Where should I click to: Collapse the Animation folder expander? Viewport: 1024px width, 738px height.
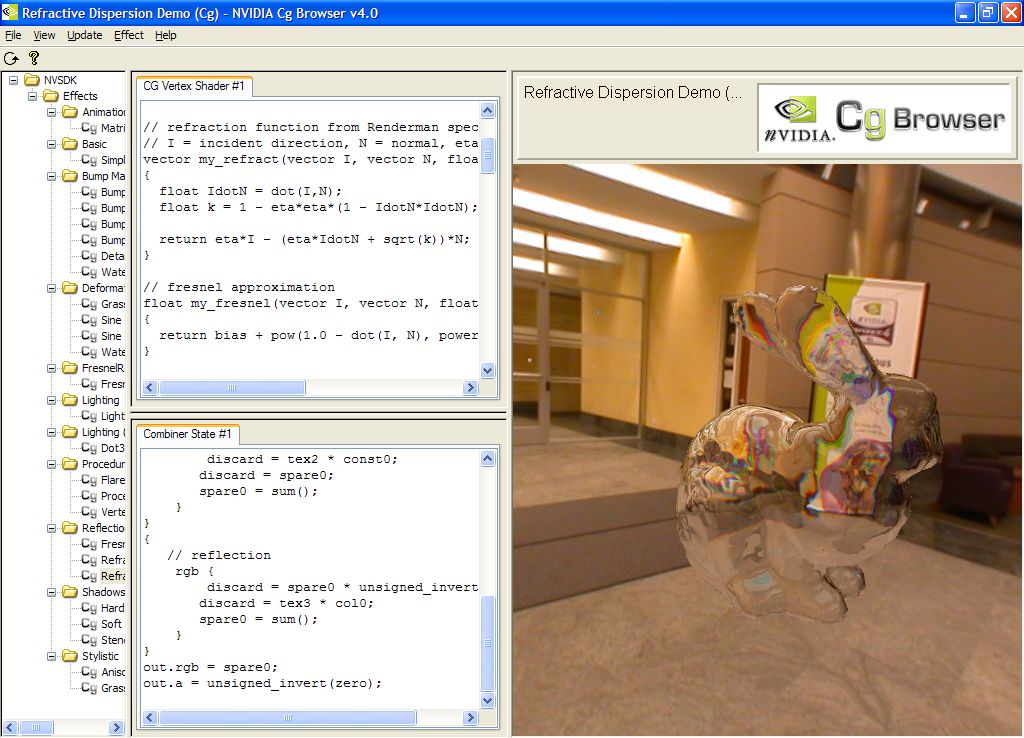click(52, 112)
